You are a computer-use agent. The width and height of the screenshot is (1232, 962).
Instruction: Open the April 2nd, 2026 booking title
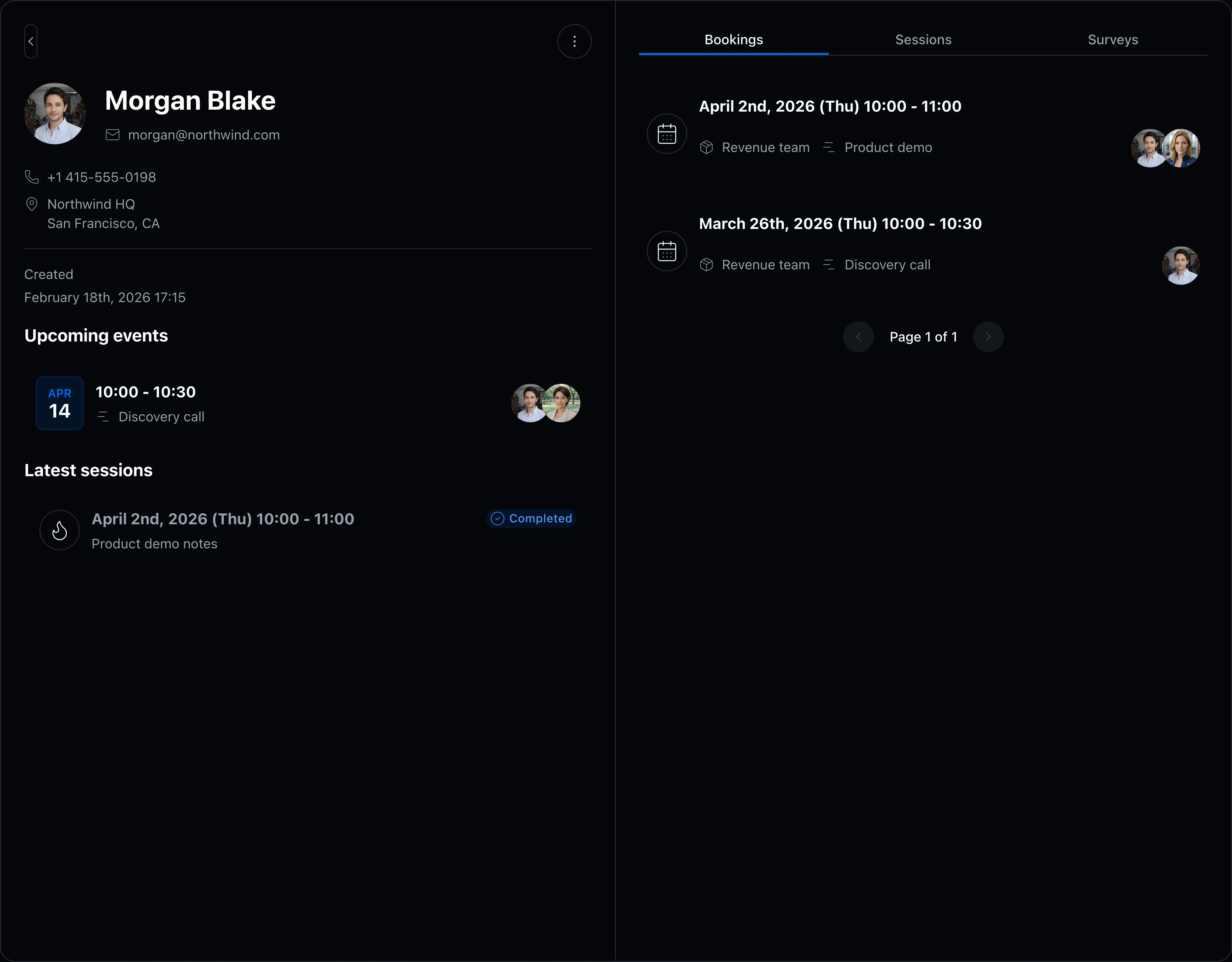[830, 106]
